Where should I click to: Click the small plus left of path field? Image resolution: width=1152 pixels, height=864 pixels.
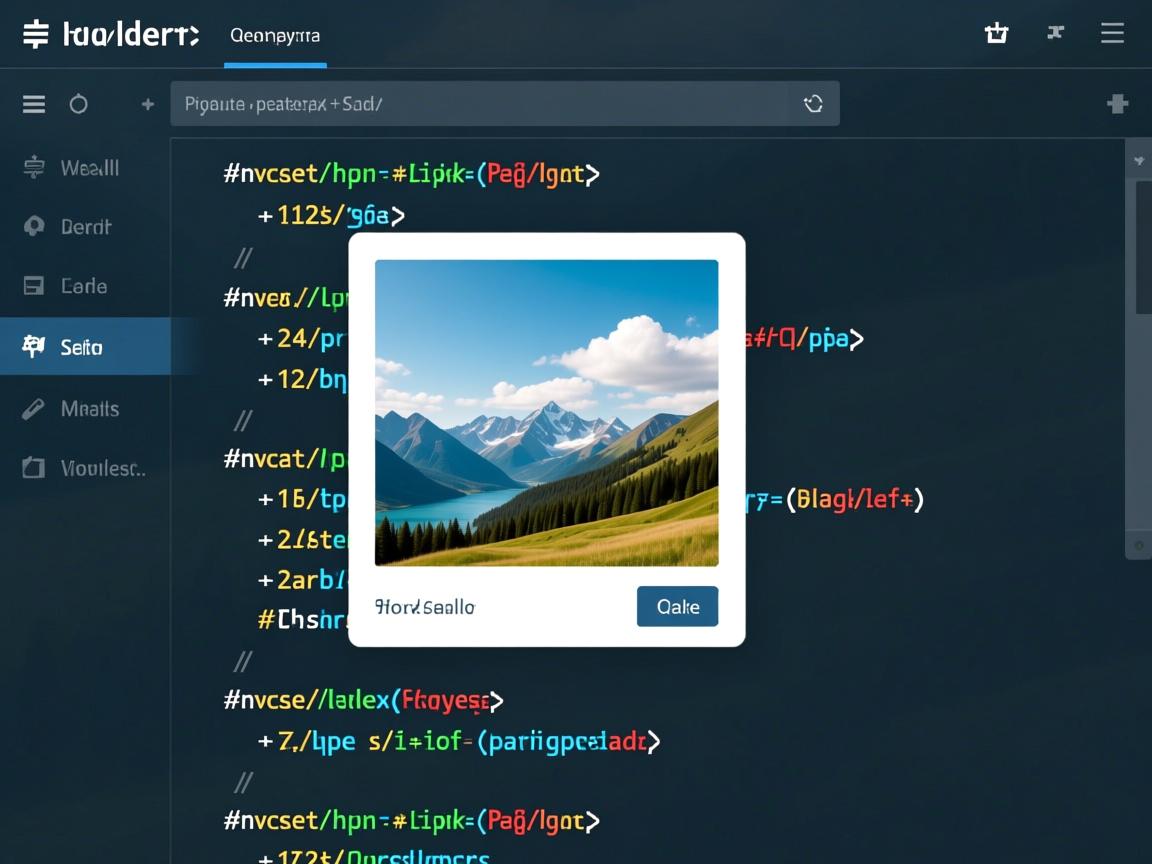148,104
